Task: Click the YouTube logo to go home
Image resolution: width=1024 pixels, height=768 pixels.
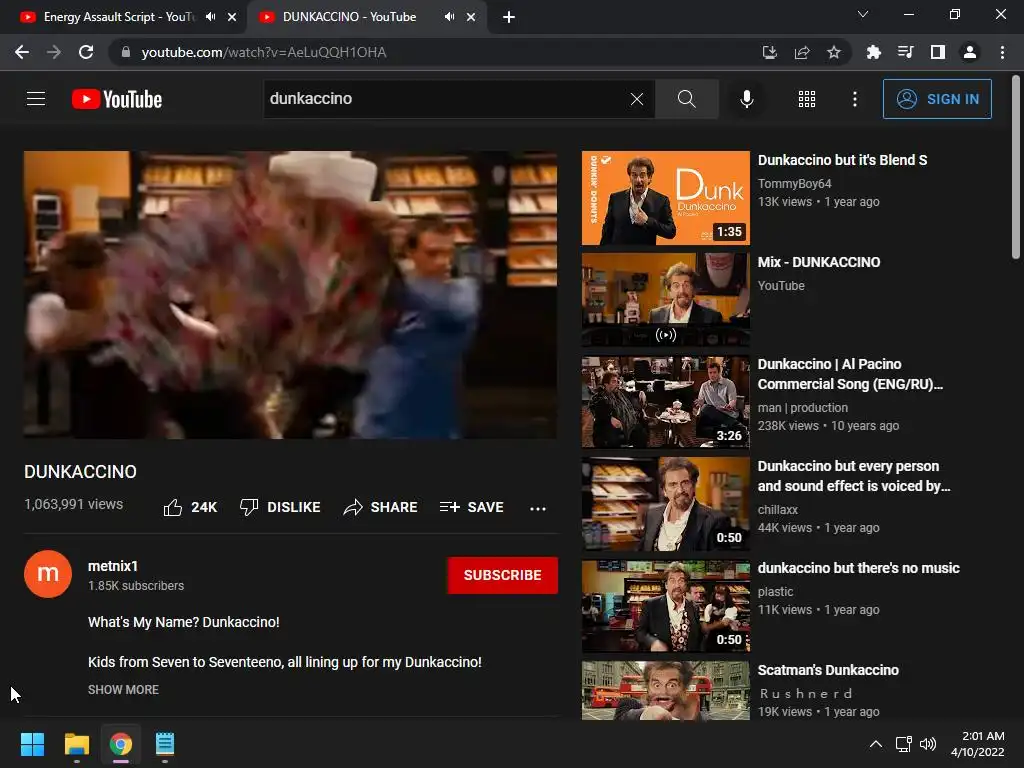Action: pos(117,99)
